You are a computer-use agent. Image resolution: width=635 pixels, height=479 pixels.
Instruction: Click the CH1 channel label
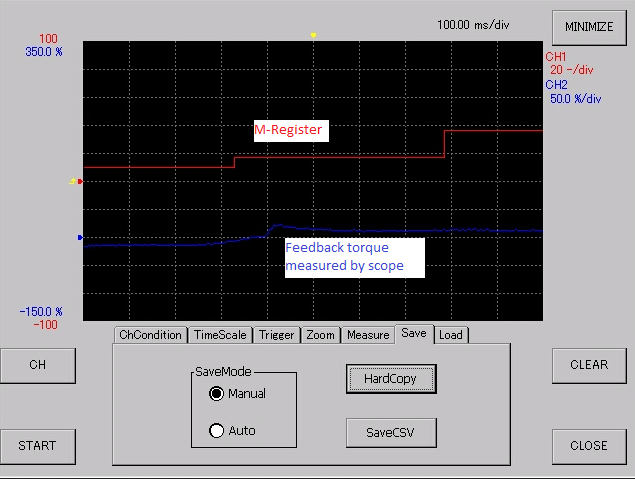click(556, 57)
